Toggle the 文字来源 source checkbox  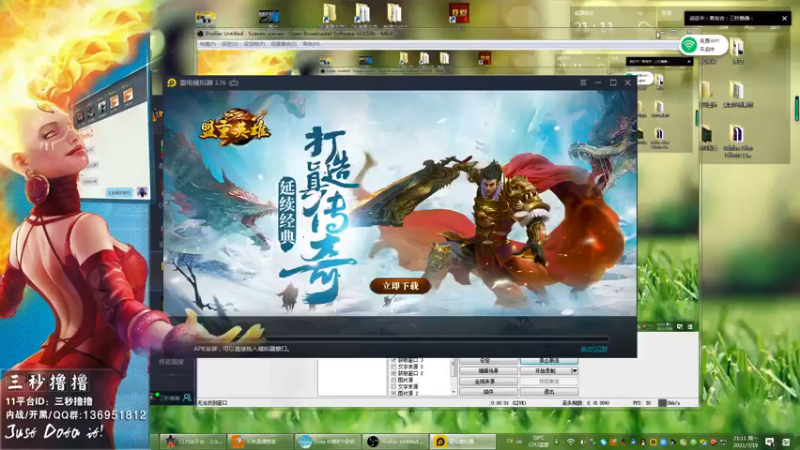[x=393, y=387]
